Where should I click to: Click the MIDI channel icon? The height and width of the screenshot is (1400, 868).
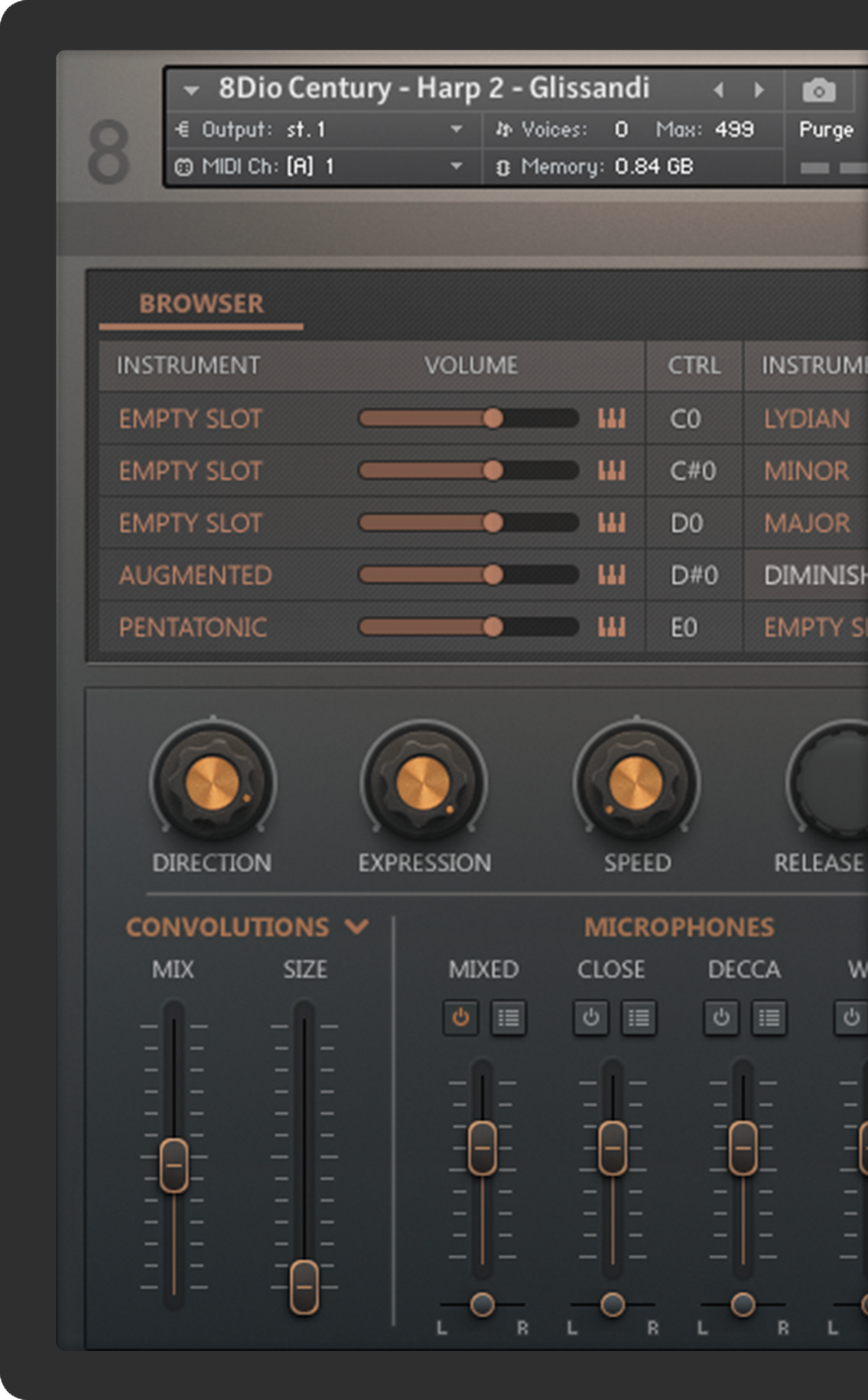[x=184, y=167]
